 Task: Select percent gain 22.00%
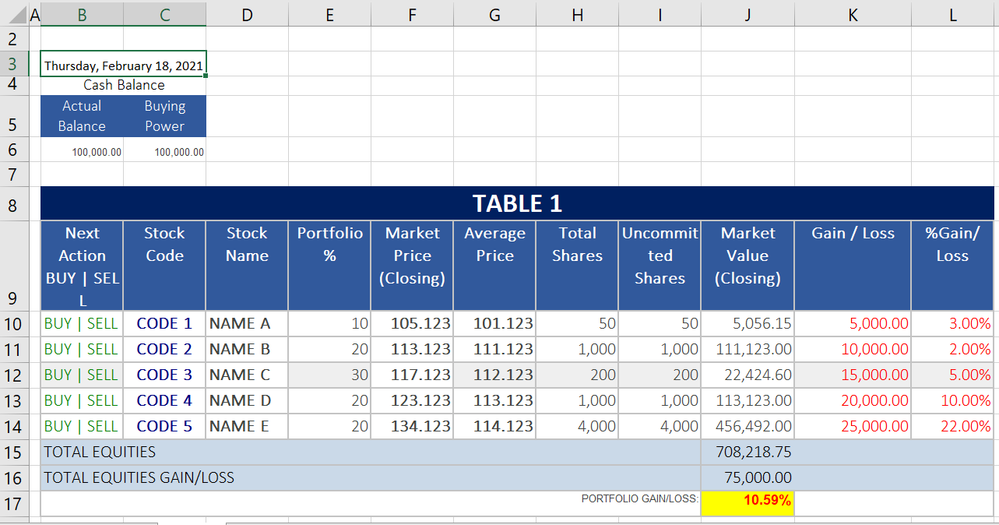tap(952, 426)
